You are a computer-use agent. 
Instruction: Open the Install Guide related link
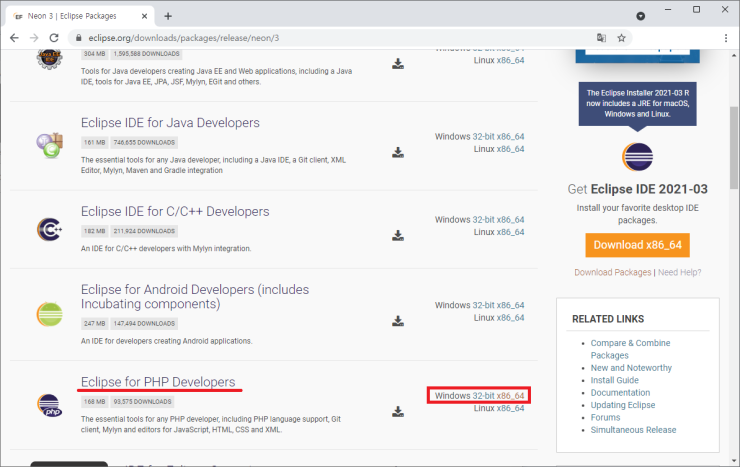pyautogui.click(x=614, y=380)
